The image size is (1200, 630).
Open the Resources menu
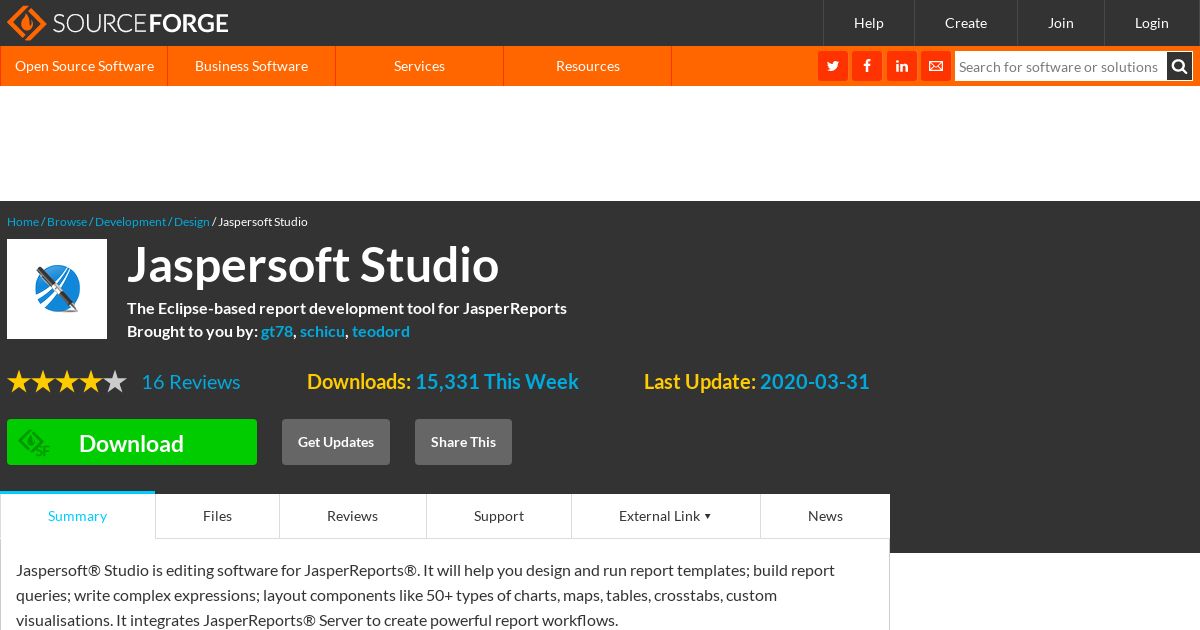pos(588,66)
